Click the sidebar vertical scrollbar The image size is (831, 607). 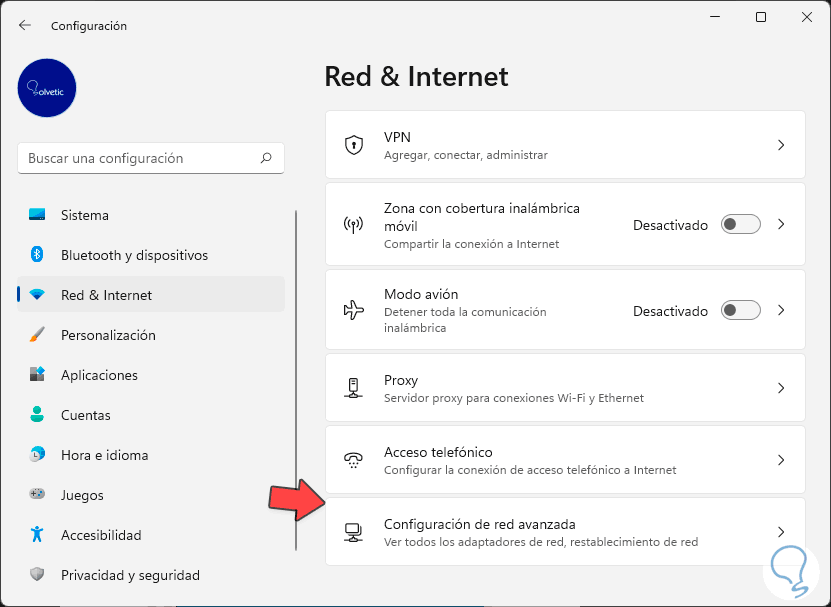(x=296, y=380)
